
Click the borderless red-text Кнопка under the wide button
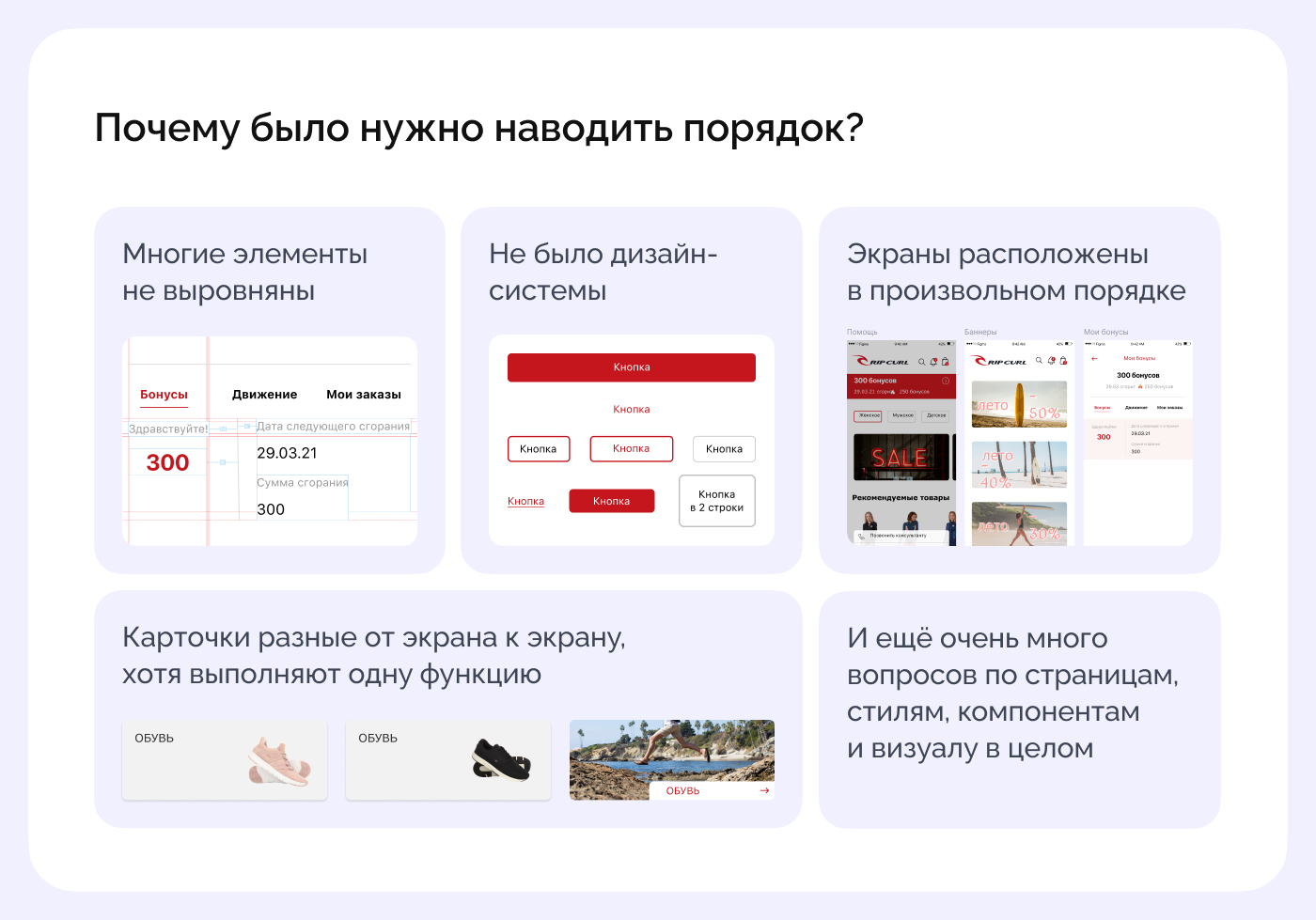click(x=632, y=409)
